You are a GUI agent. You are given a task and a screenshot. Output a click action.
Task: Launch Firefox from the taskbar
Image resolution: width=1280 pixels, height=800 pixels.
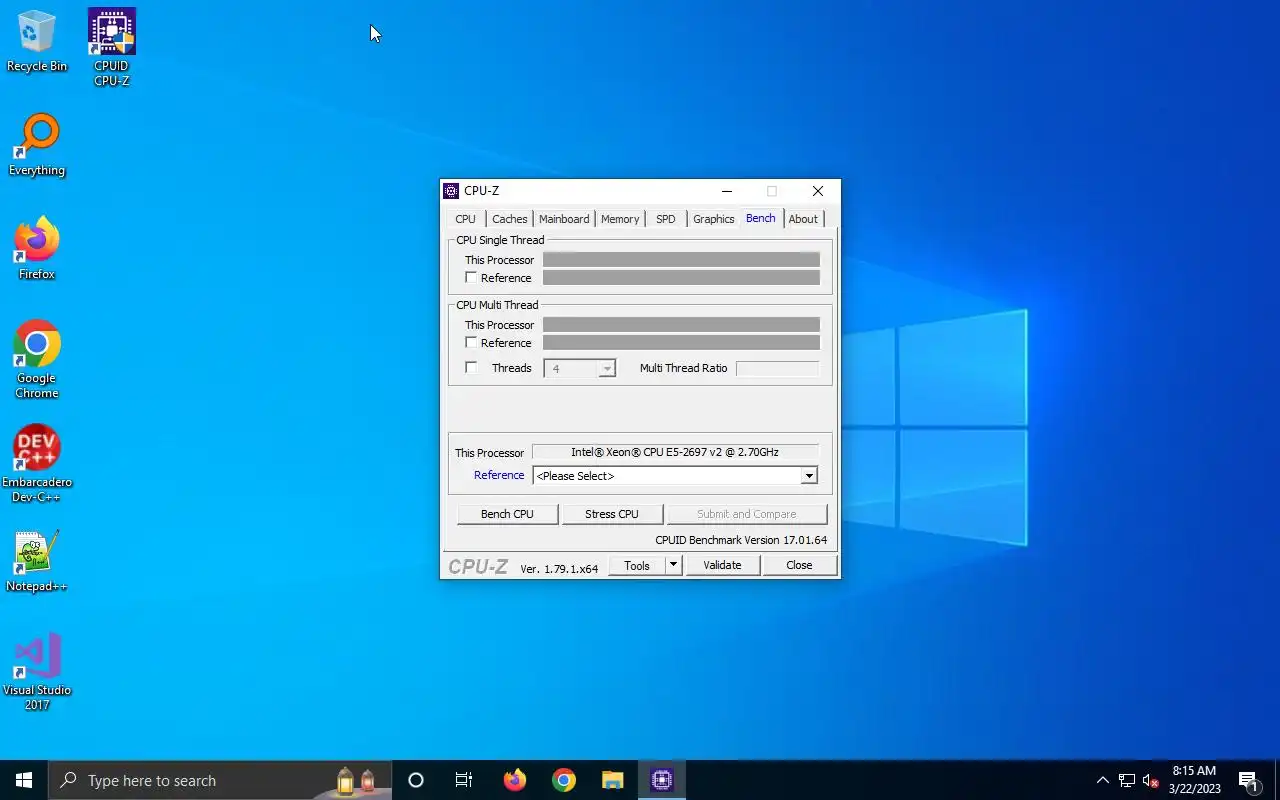pyautogui.click(x=515, y=780)
